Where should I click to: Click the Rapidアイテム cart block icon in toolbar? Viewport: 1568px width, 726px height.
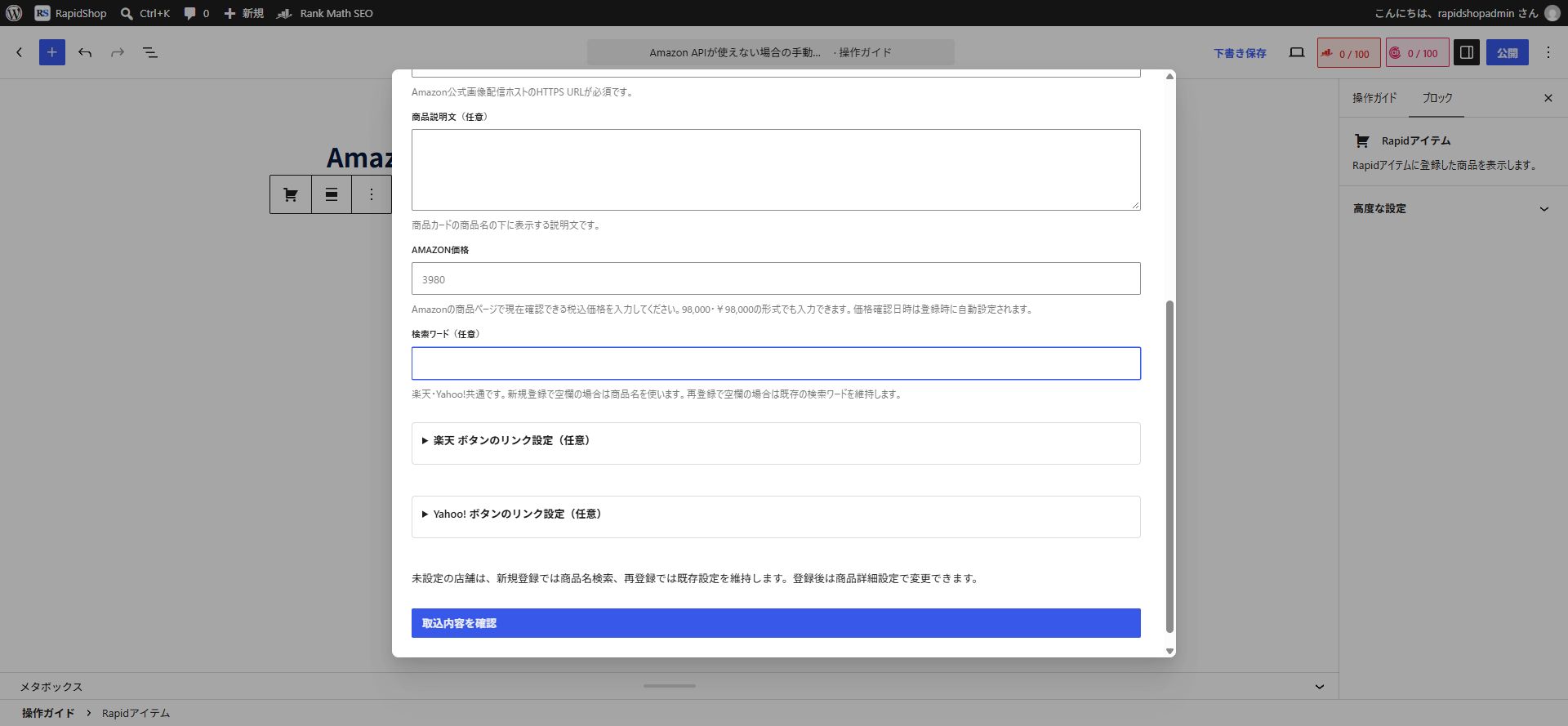(x=291, y=194)
